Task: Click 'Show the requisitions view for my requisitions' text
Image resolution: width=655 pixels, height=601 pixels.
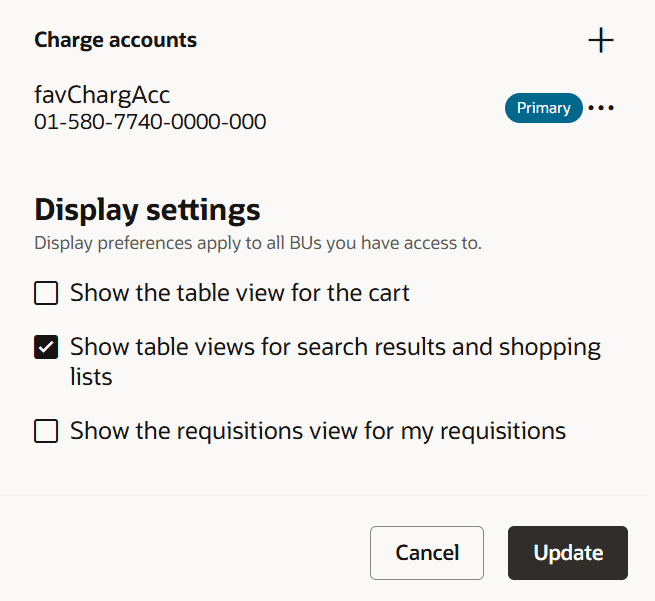Action: click(318, 431)
